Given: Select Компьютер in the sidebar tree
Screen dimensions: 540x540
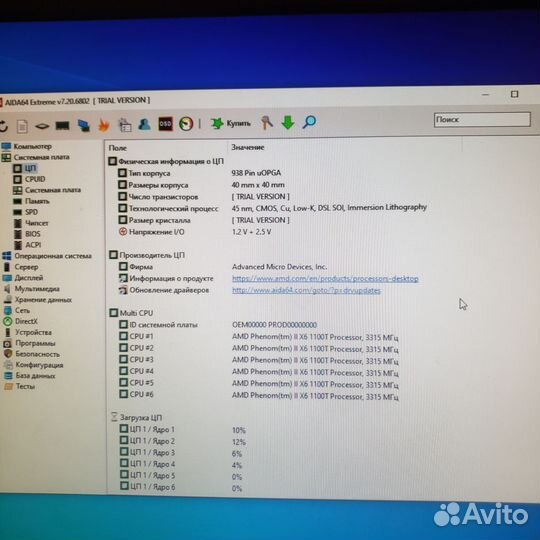Looking at the screenshot, I should click(28, 147).
